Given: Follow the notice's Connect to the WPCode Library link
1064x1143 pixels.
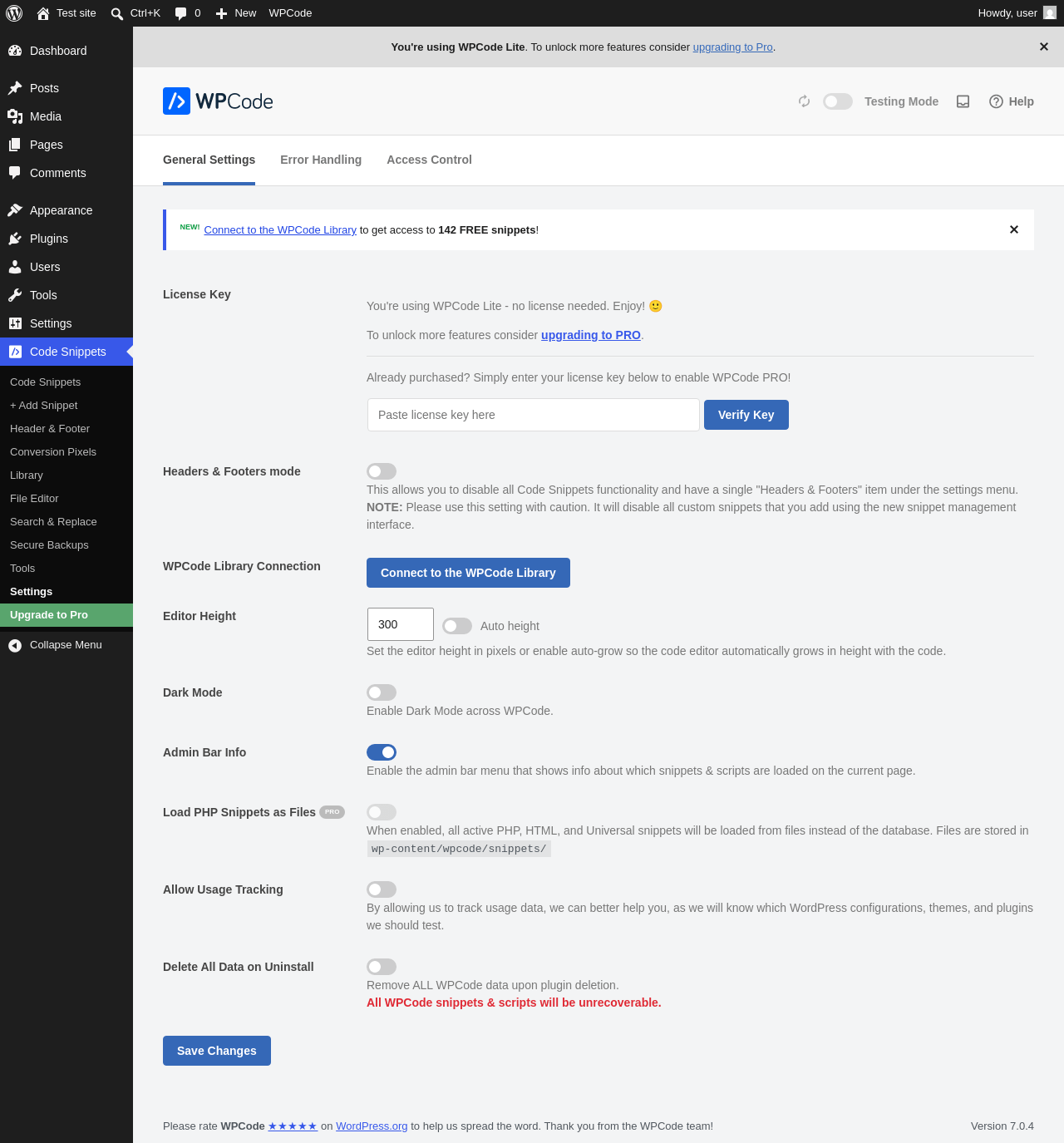Looking at the screenshot, I should click(280, 230).
